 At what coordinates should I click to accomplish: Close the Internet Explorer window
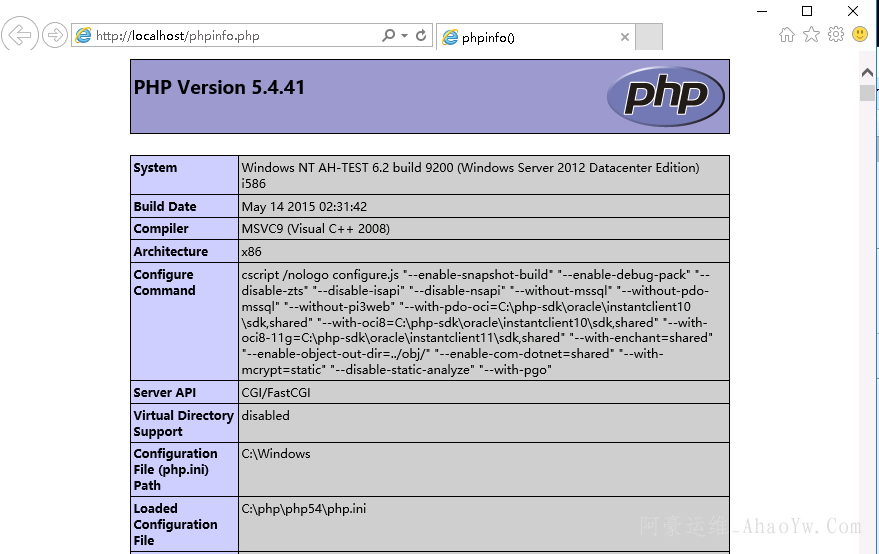(x=853, y=11)
